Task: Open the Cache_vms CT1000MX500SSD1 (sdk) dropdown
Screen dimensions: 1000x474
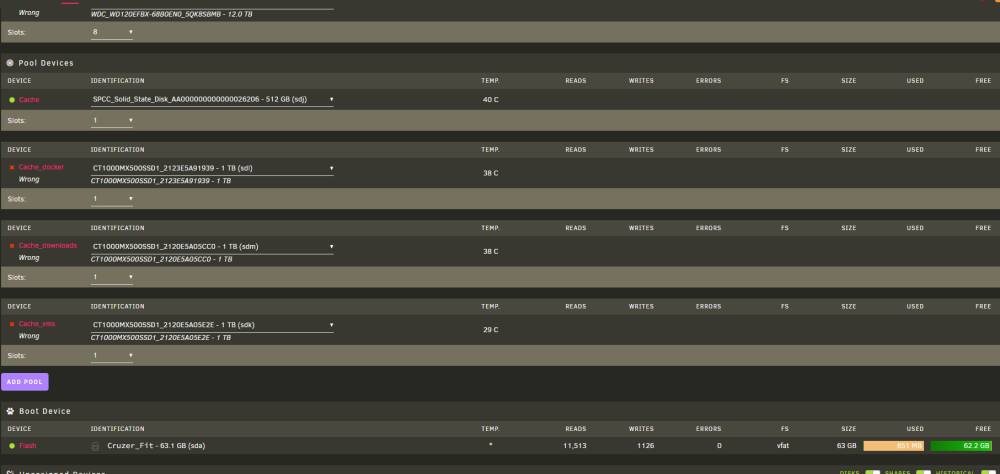Action: [x=212, y=325]
